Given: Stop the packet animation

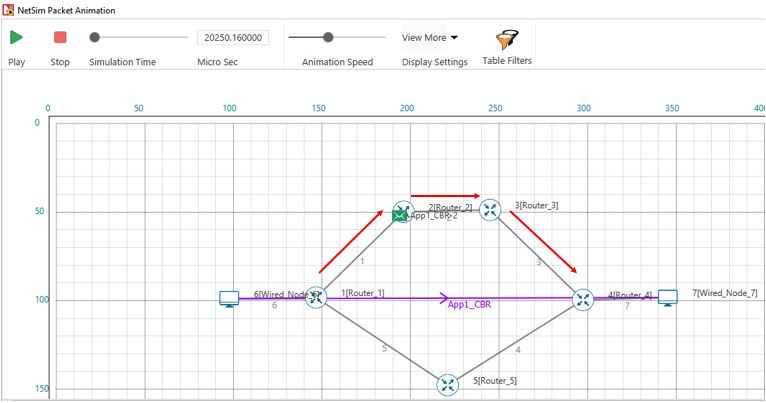Looking at the screenshot, I should (60, 38).
